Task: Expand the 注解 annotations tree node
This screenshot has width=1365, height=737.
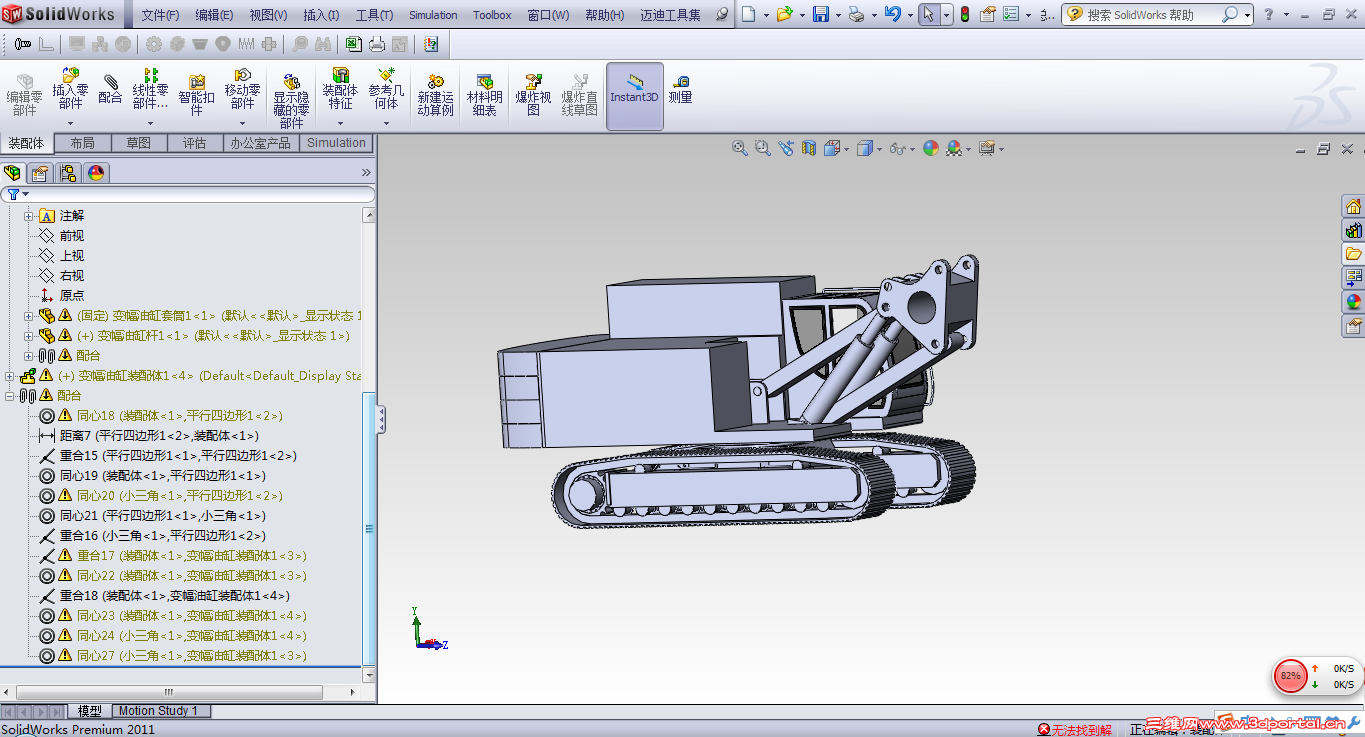Action: [x=29, y=216]
